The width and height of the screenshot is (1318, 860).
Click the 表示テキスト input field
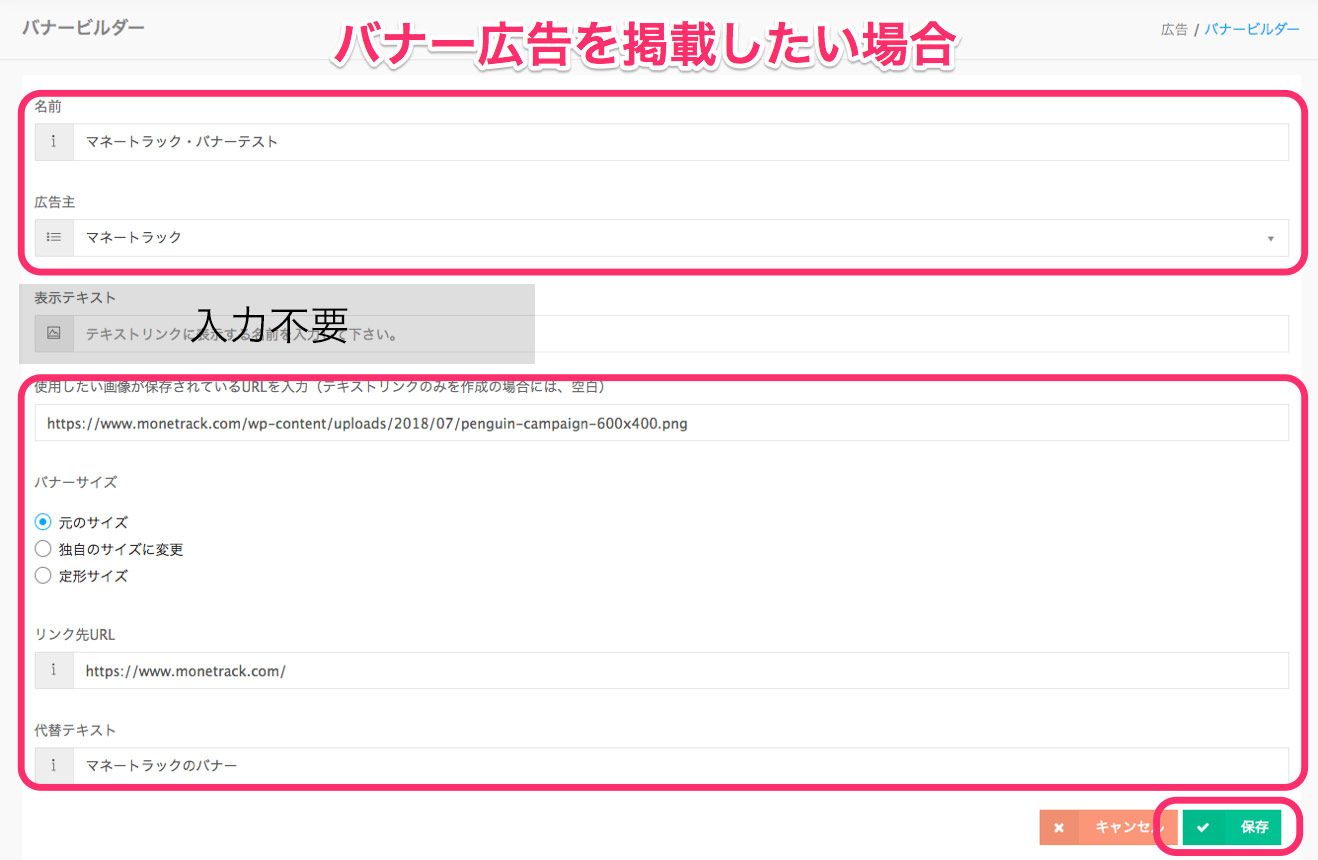click(681, 334)
